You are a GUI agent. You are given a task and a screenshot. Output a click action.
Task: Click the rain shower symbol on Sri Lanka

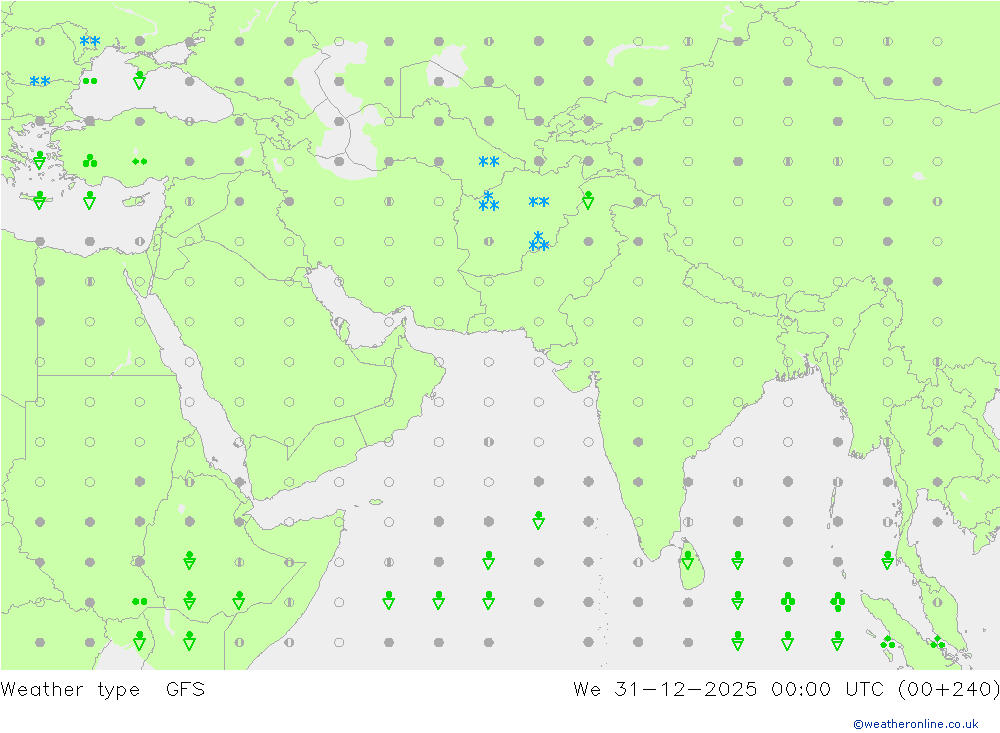point(688,560)
